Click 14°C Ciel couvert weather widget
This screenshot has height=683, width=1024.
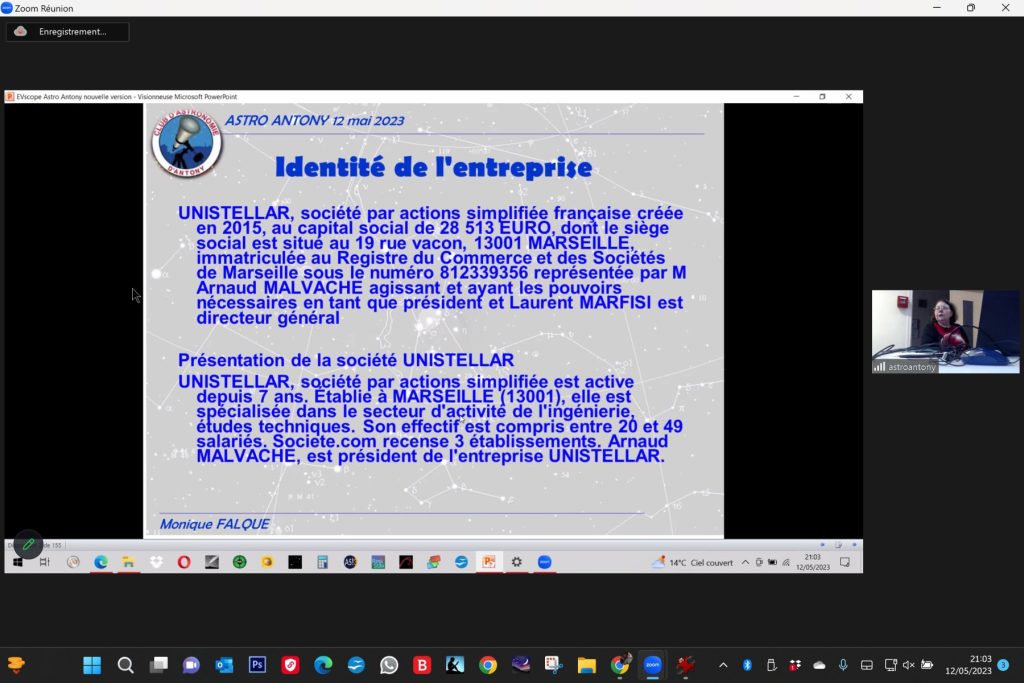click(693, 562)
